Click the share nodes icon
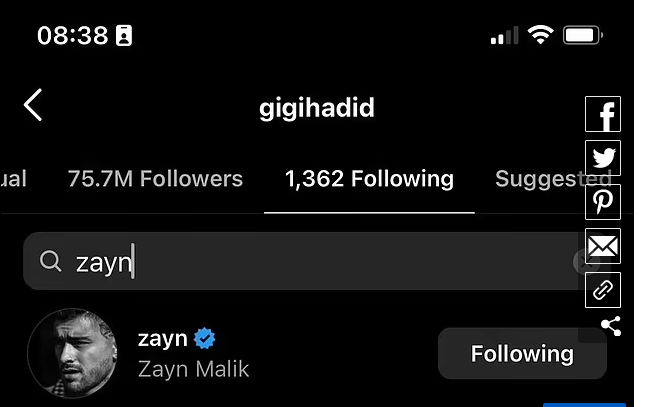 pyautogui.click(x=611, y=326)
